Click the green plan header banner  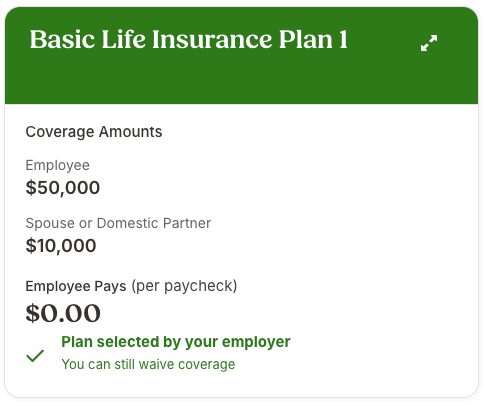(241, 55)
